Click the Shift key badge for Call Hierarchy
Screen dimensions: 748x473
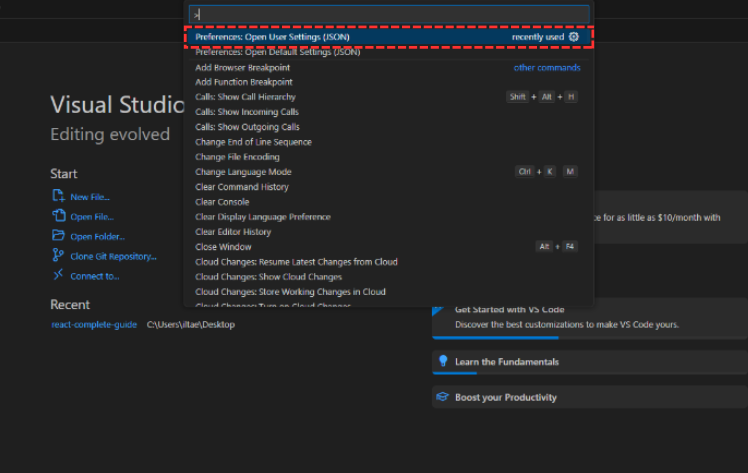pos(517,97)
